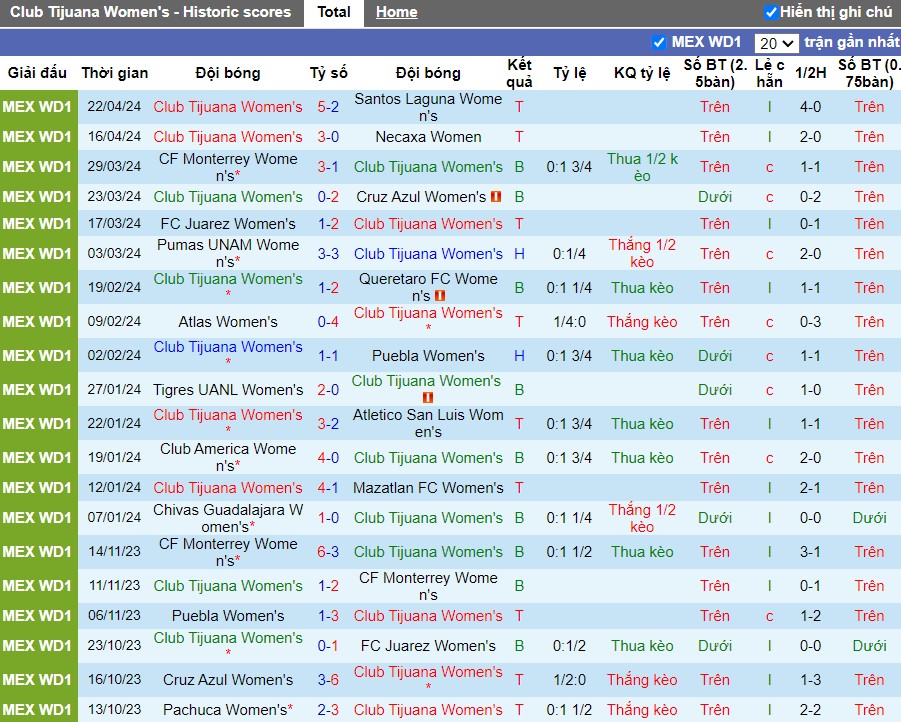The height and width of the screenshot is (722, 901).
Task: Click the 1-3 score on 06/11/23
Action: click(328, 616)
